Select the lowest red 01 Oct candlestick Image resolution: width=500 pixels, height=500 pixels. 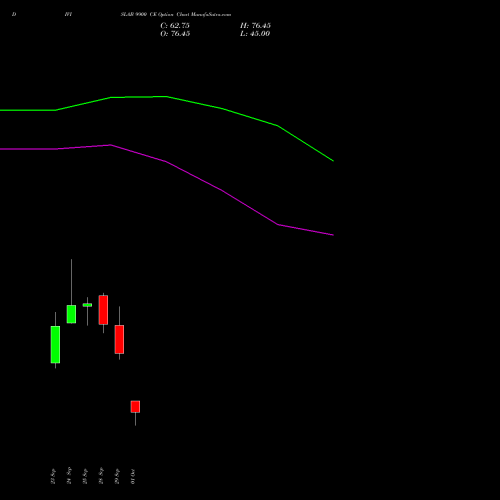point(135,407)
